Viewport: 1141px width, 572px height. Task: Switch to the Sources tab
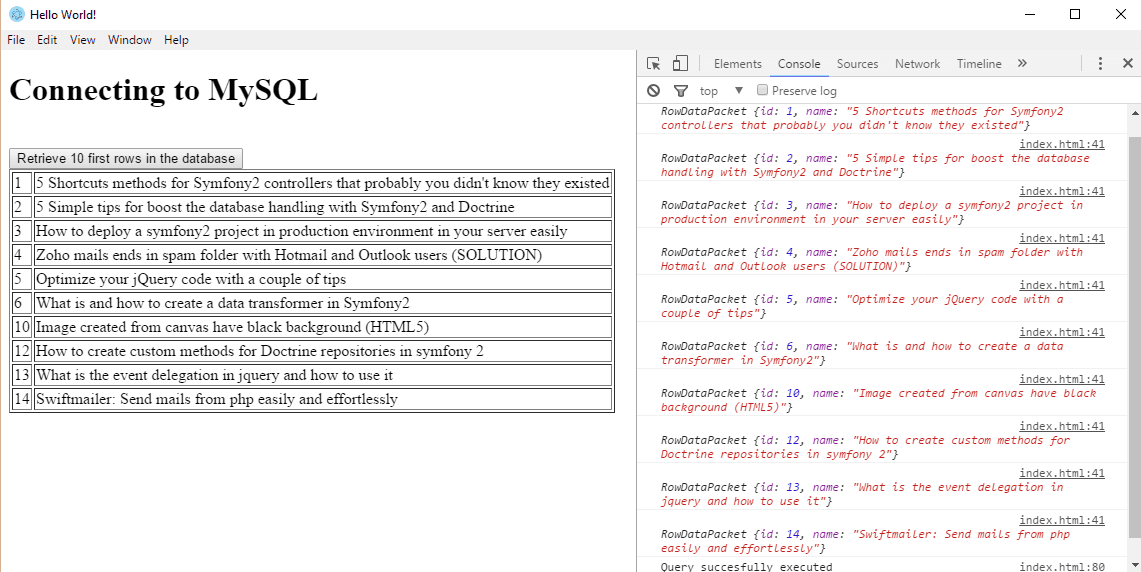857,63
